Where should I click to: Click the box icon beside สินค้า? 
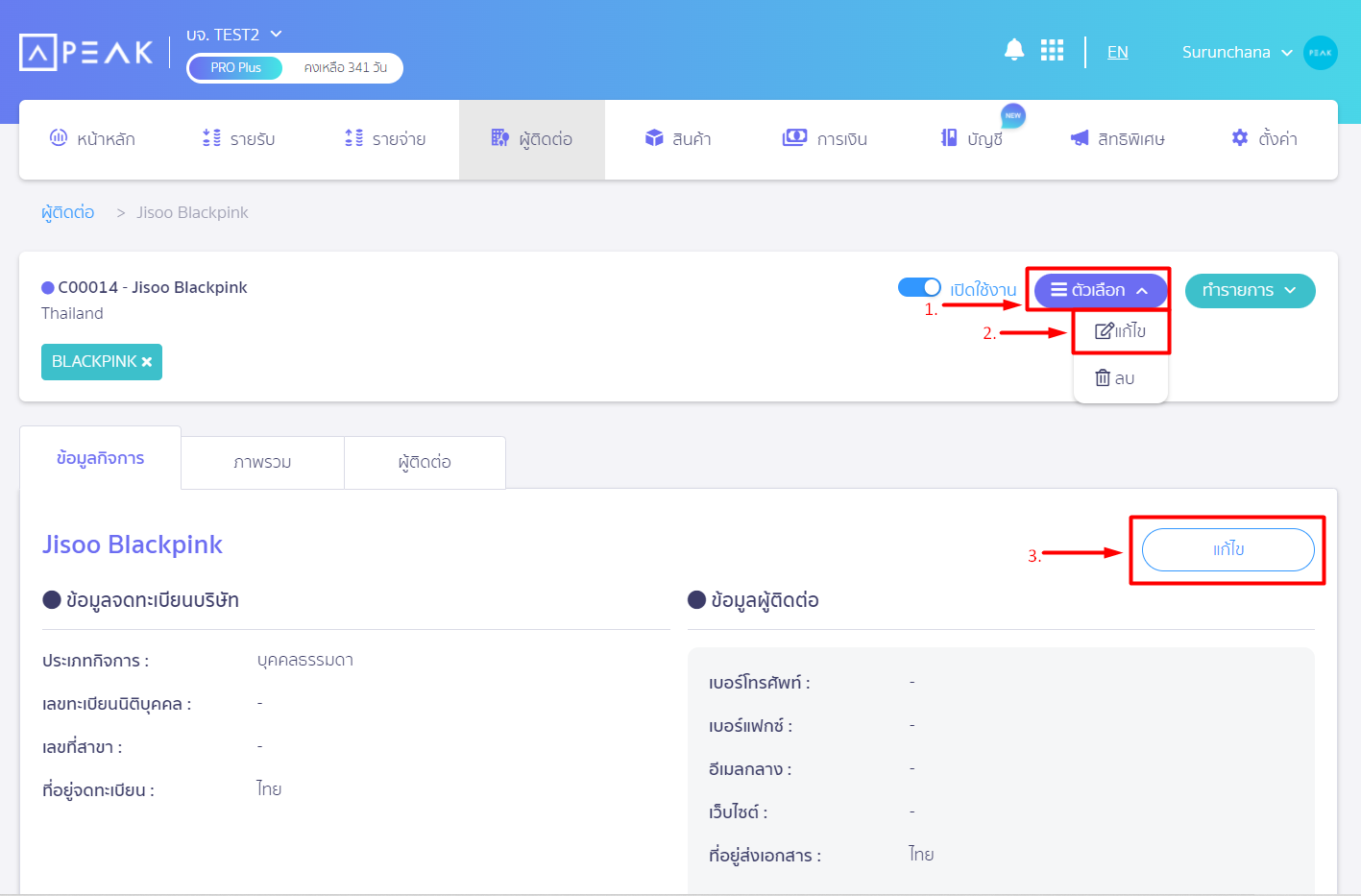point(654,138)
